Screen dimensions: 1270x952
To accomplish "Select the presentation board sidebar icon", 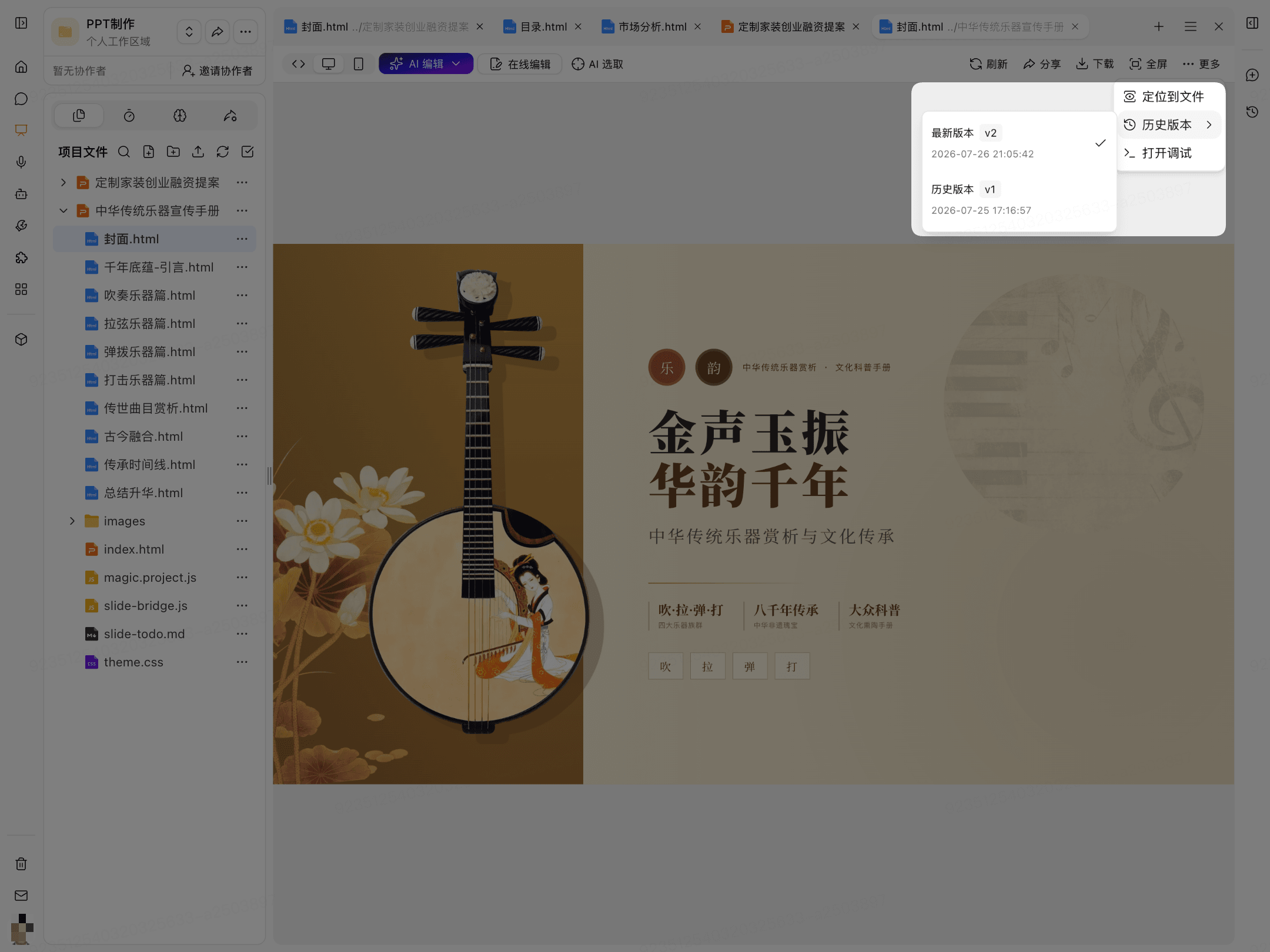I will (21, 130).
